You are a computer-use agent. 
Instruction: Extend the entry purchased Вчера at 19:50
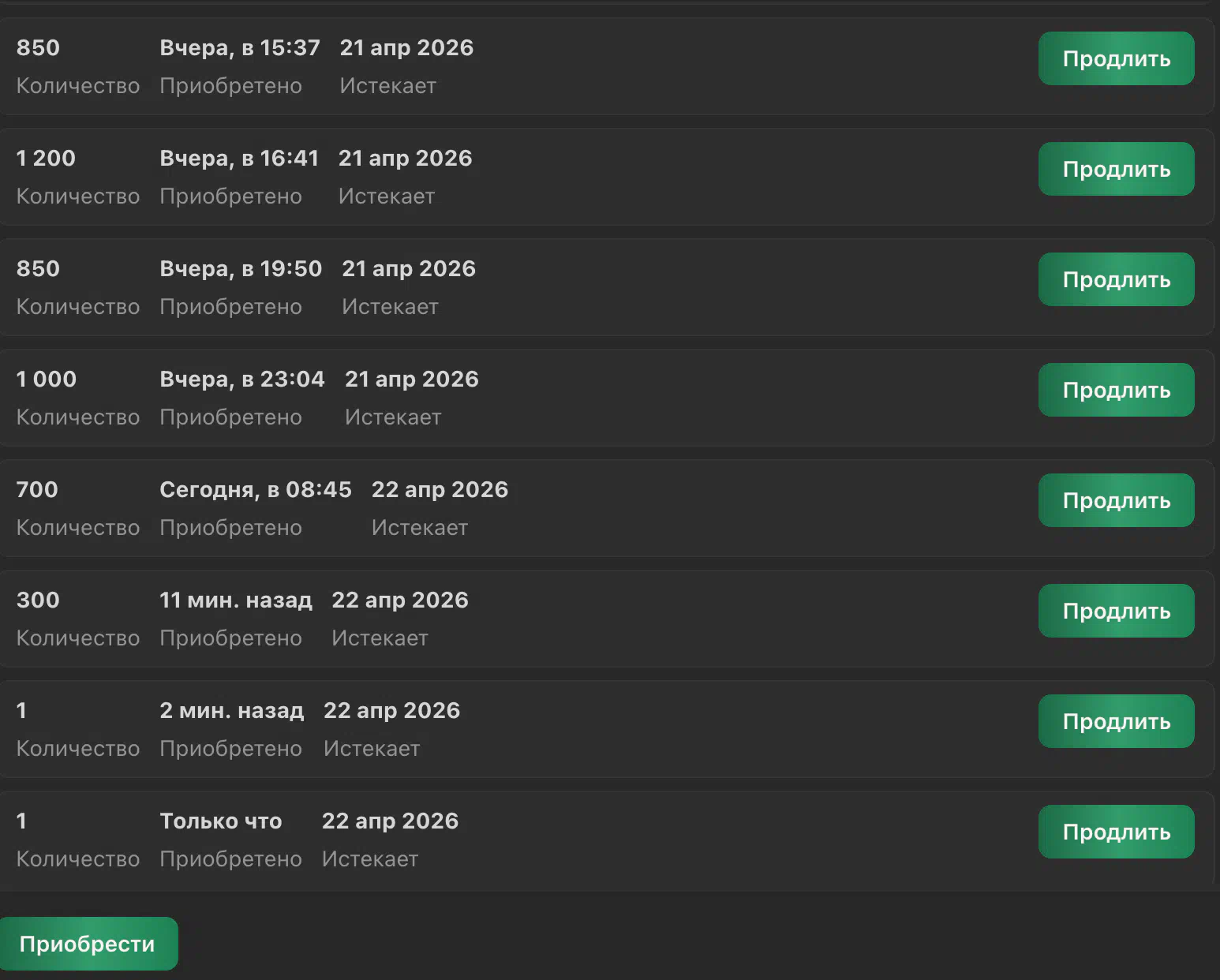click(1116, 279)
